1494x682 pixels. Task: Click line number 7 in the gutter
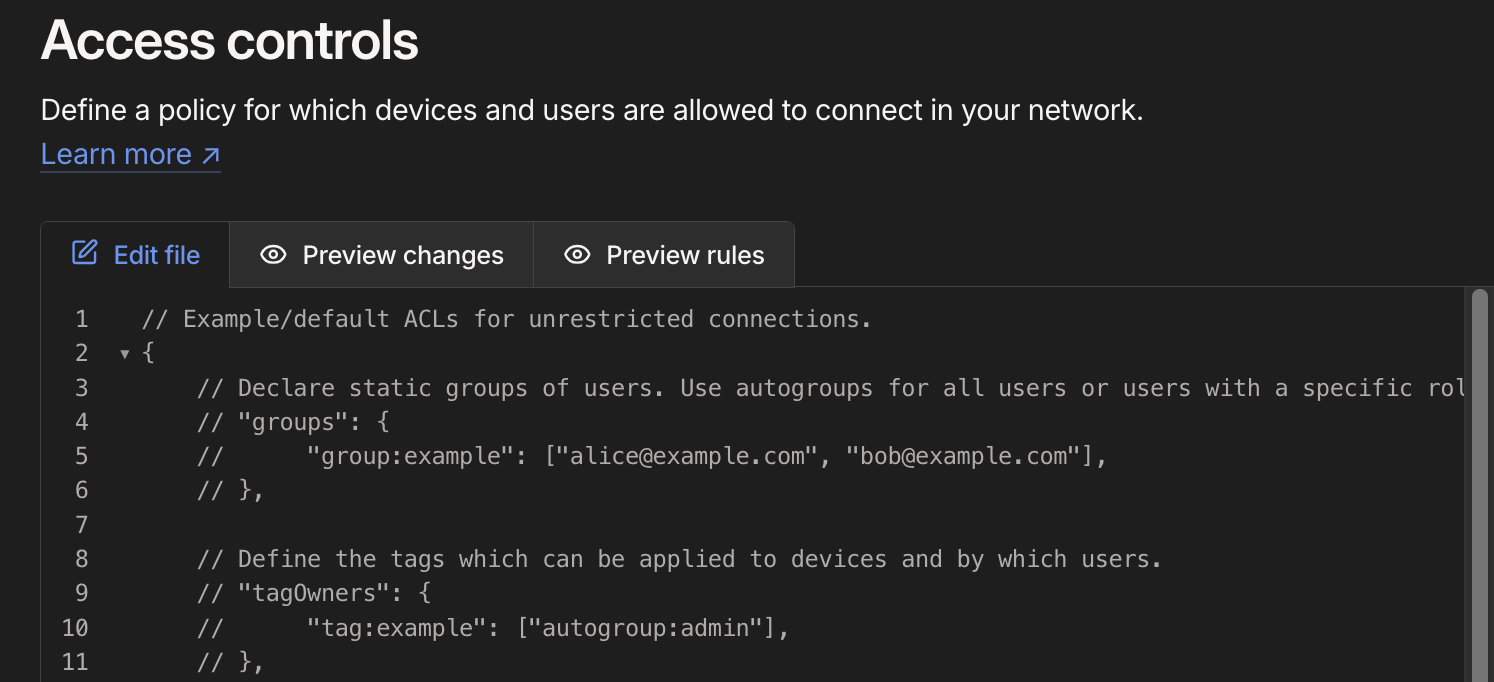point(81,524)
